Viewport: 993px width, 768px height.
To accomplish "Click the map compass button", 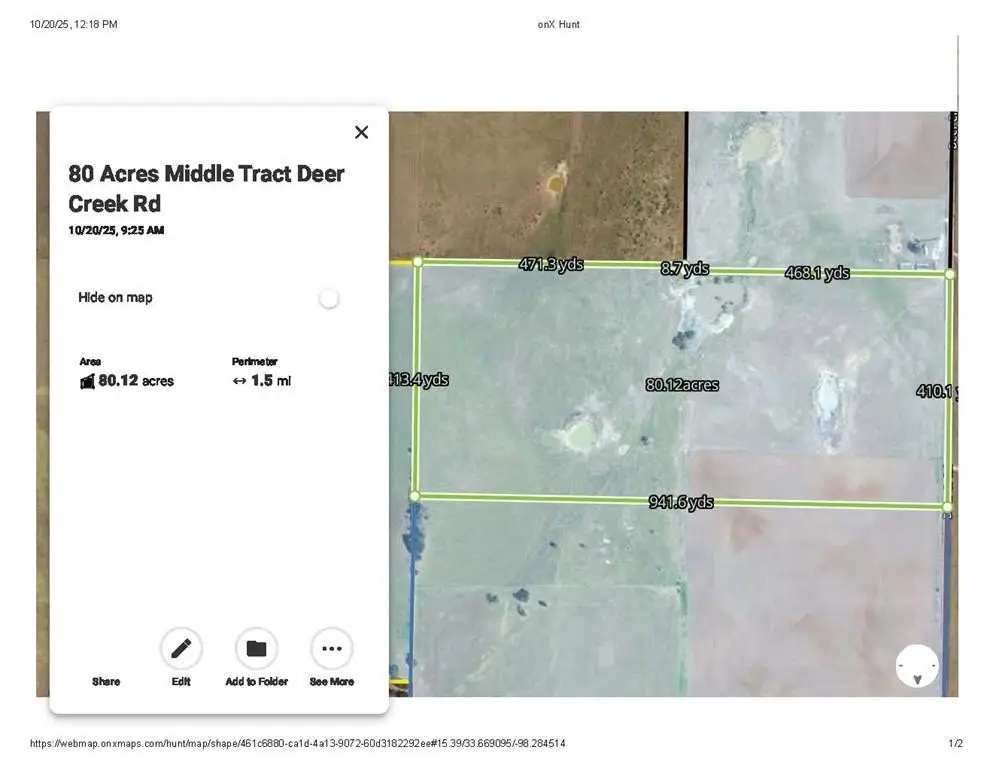I will tap(917, 666).
